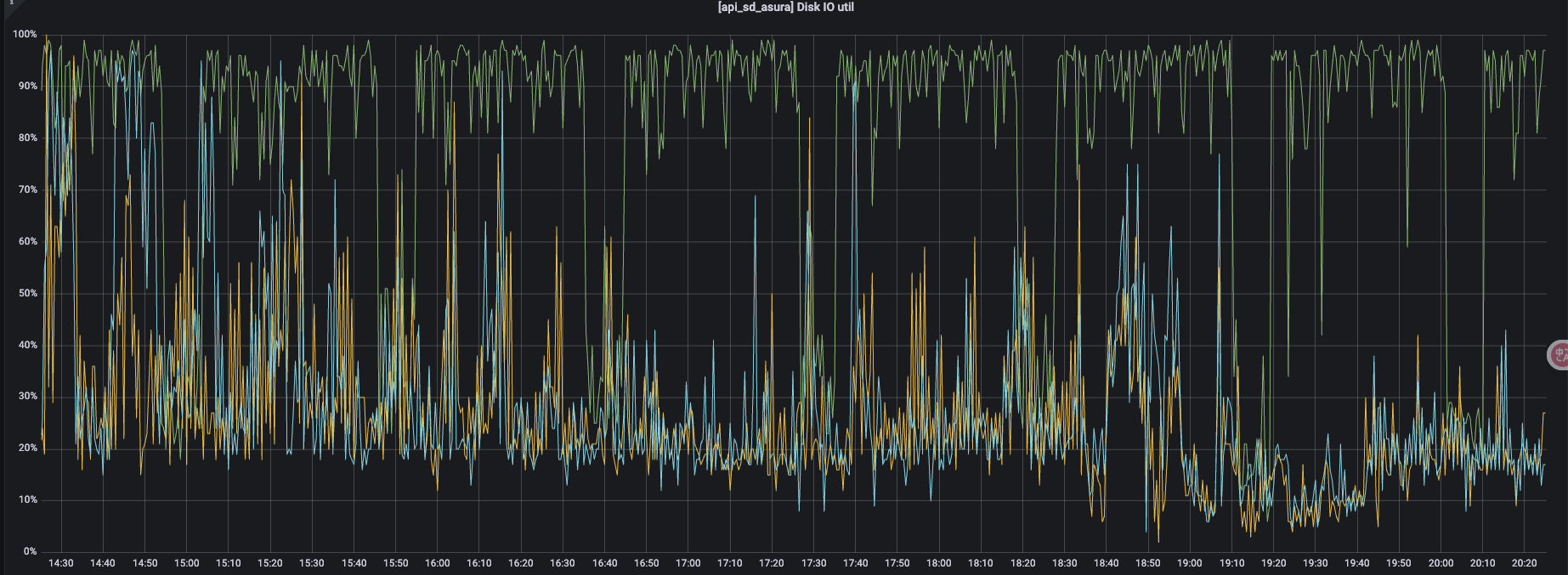Screen dimensions: 1568x575
Task: Click the 18:10 time axis label
Action: [981, 564]
